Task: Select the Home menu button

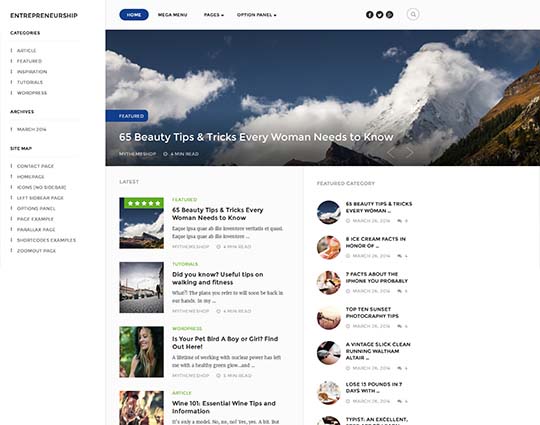Action: click(x=134, y=15)
